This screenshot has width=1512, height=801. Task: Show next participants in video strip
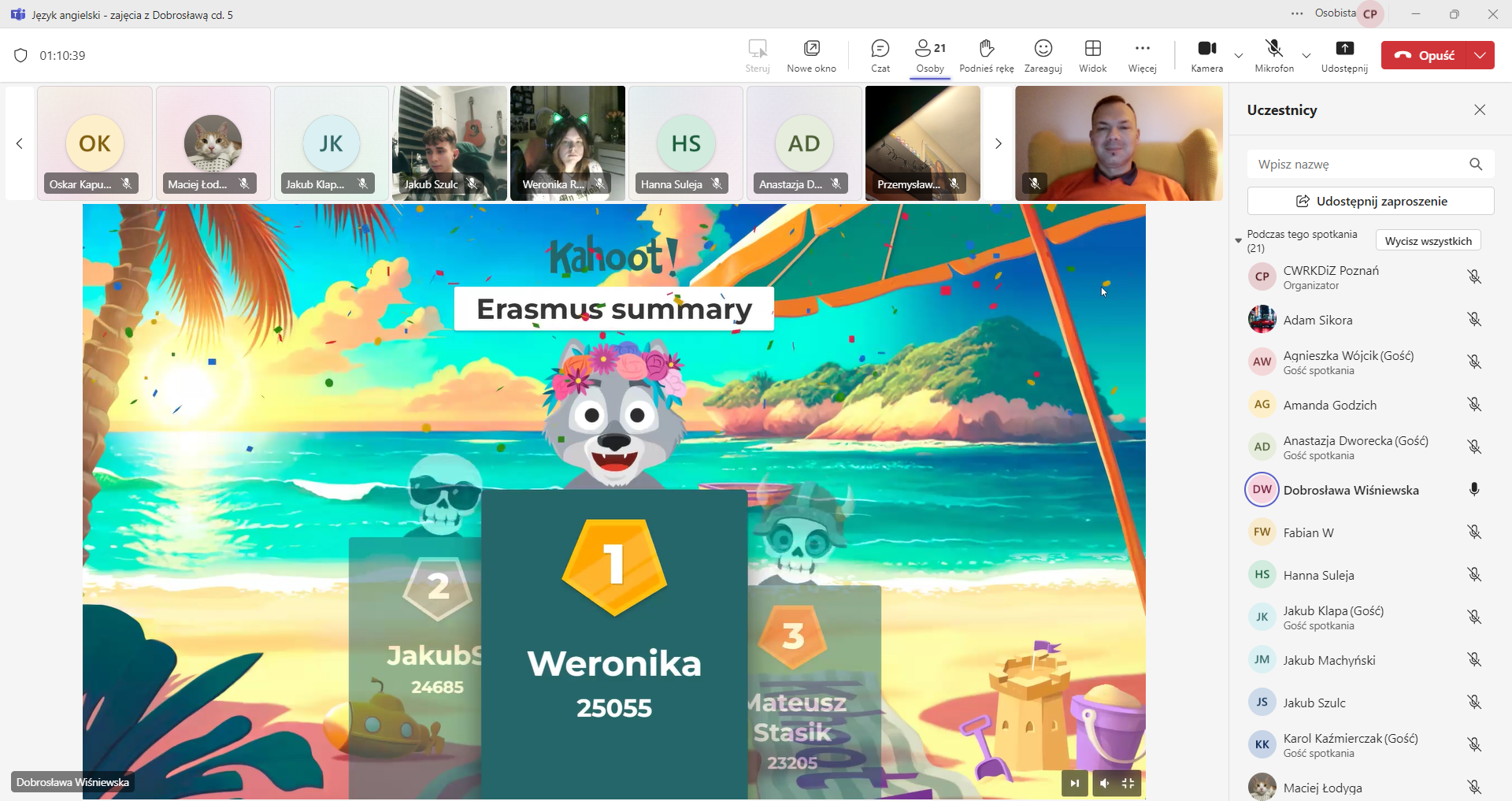coord(998,143)
